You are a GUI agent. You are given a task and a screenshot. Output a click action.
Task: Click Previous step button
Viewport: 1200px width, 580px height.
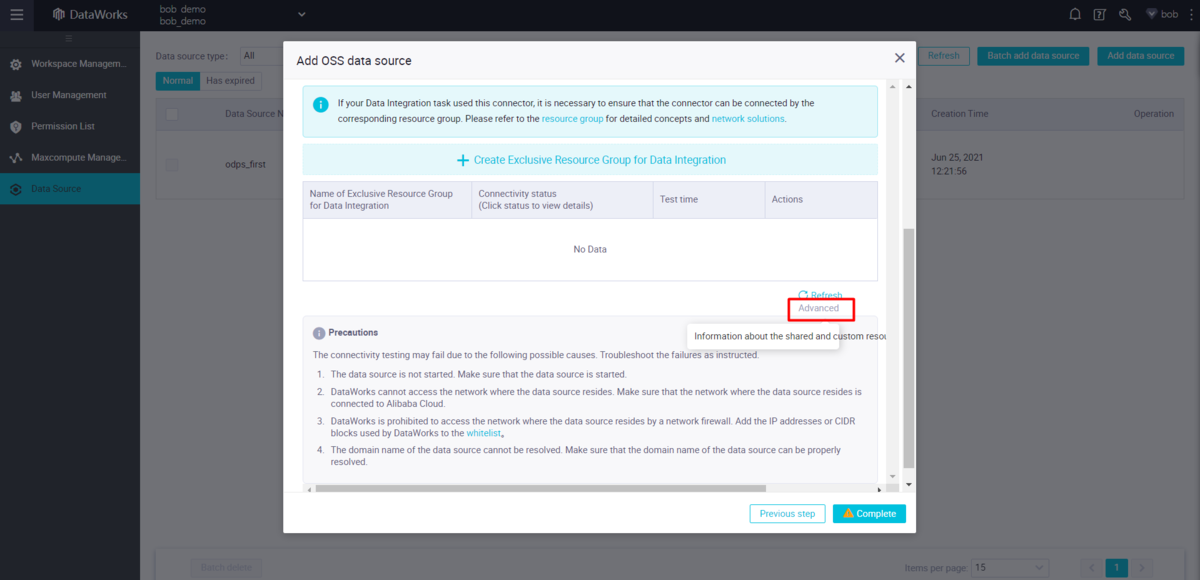pyautogui.click(x=787, y=513)
